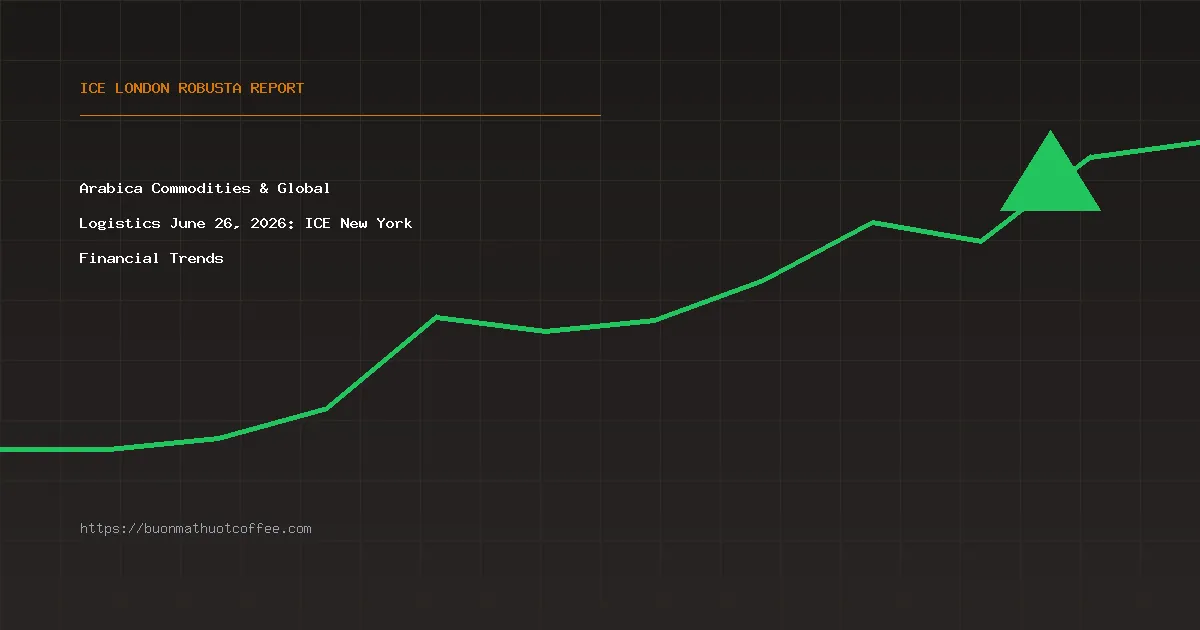Select the "ICE LONDON ROBUSTA REPORT" heading

click(x=192, y=88)
